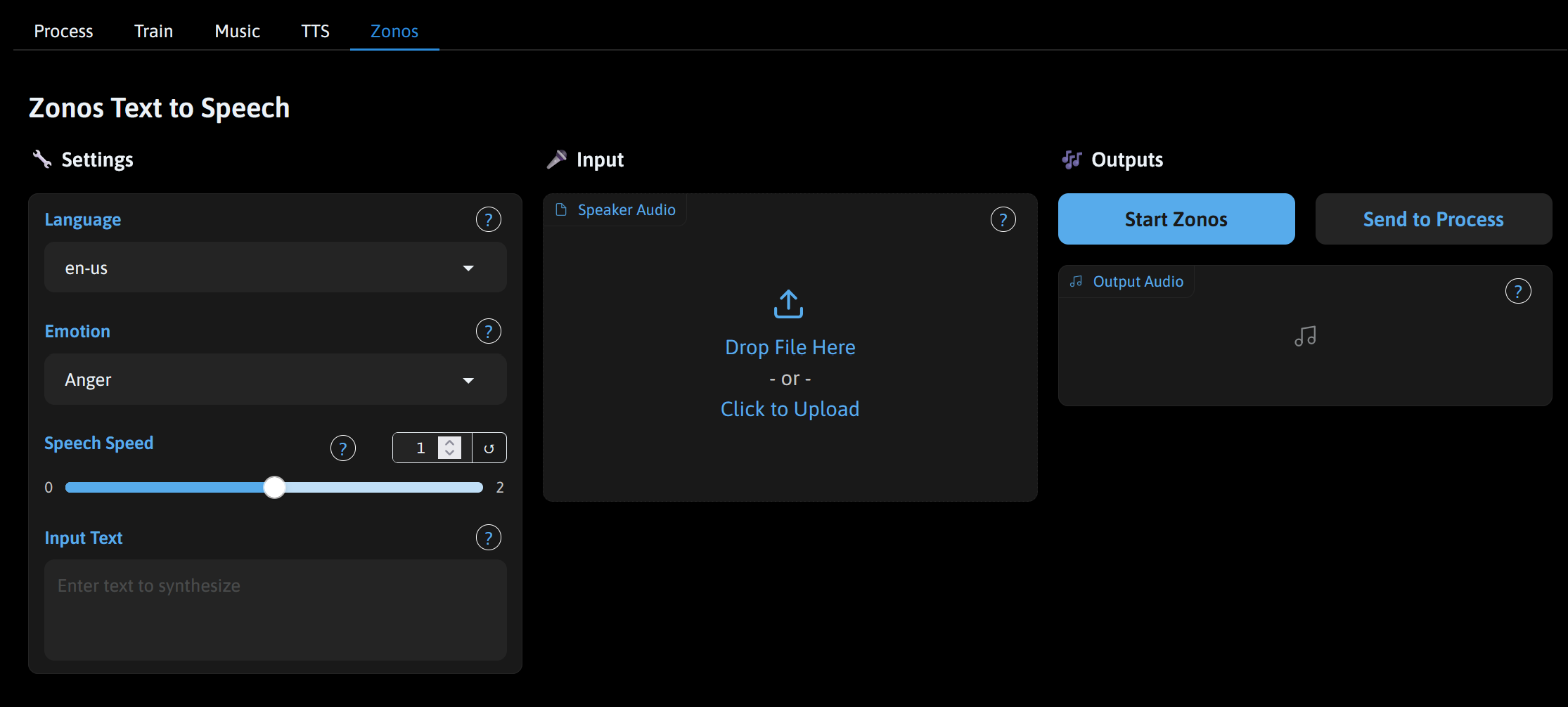The width and height of the screenshot is (1568, 707).
Task: Click the music note placeholder in Output Audio
Action: point(1305,336)
